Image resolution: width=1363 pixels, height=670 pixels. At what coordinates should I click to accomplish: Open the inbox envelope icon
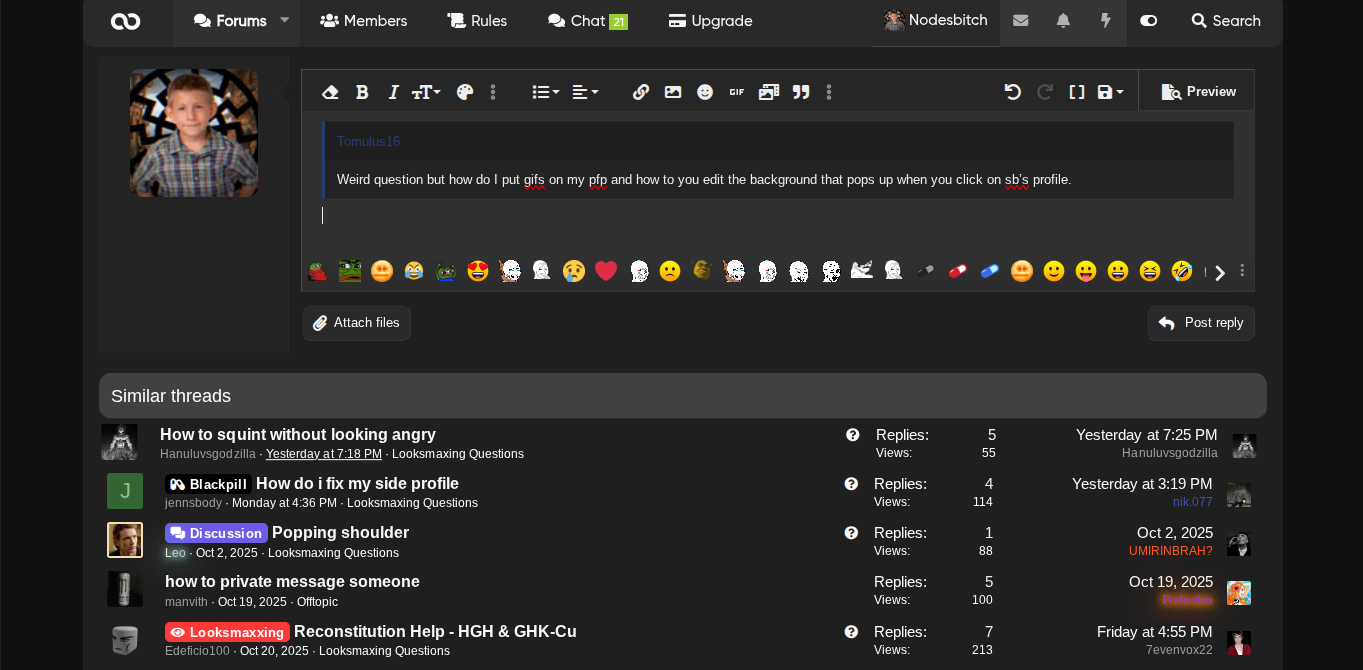(x=1020, y=21)
